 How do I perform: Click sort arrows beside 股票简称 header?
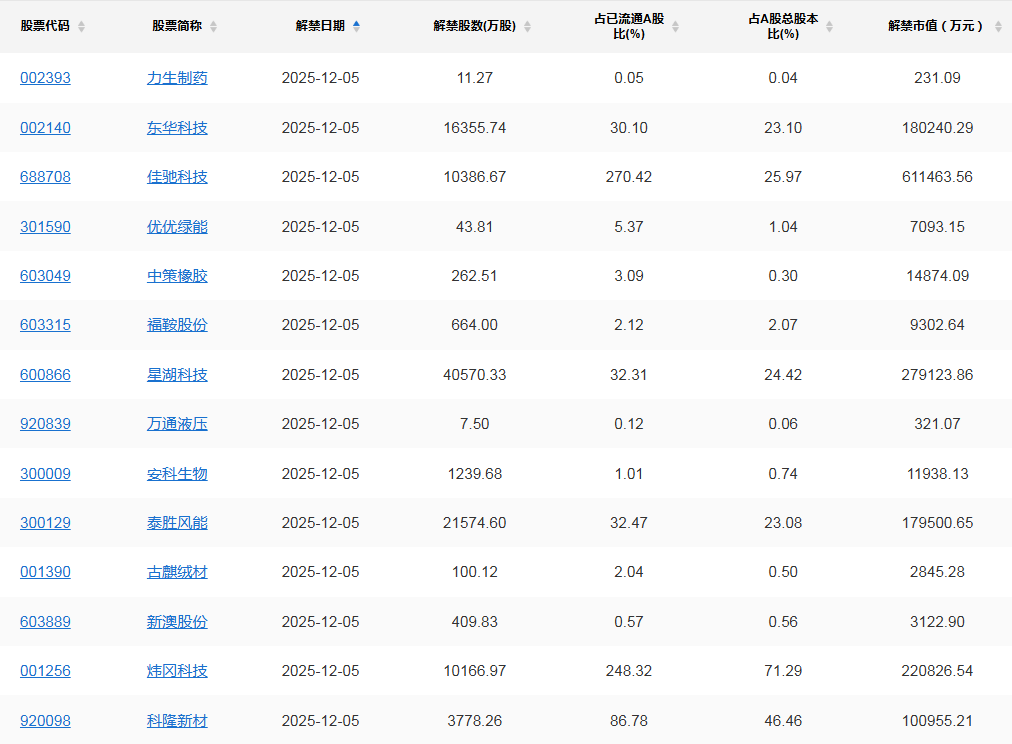pos(213,27)
